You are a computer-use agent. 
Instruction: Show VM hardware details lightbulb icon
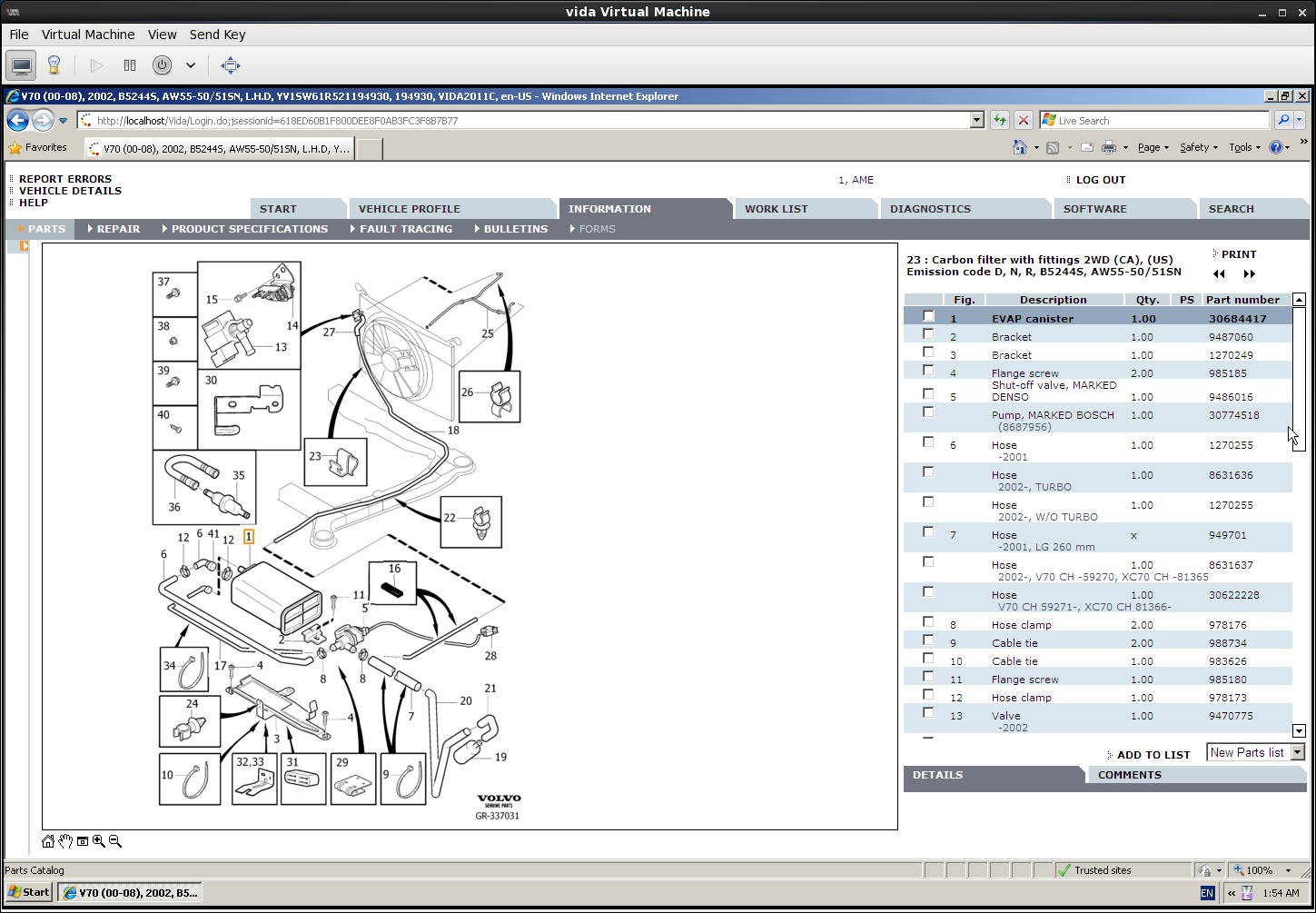click(x=54, y=65)
